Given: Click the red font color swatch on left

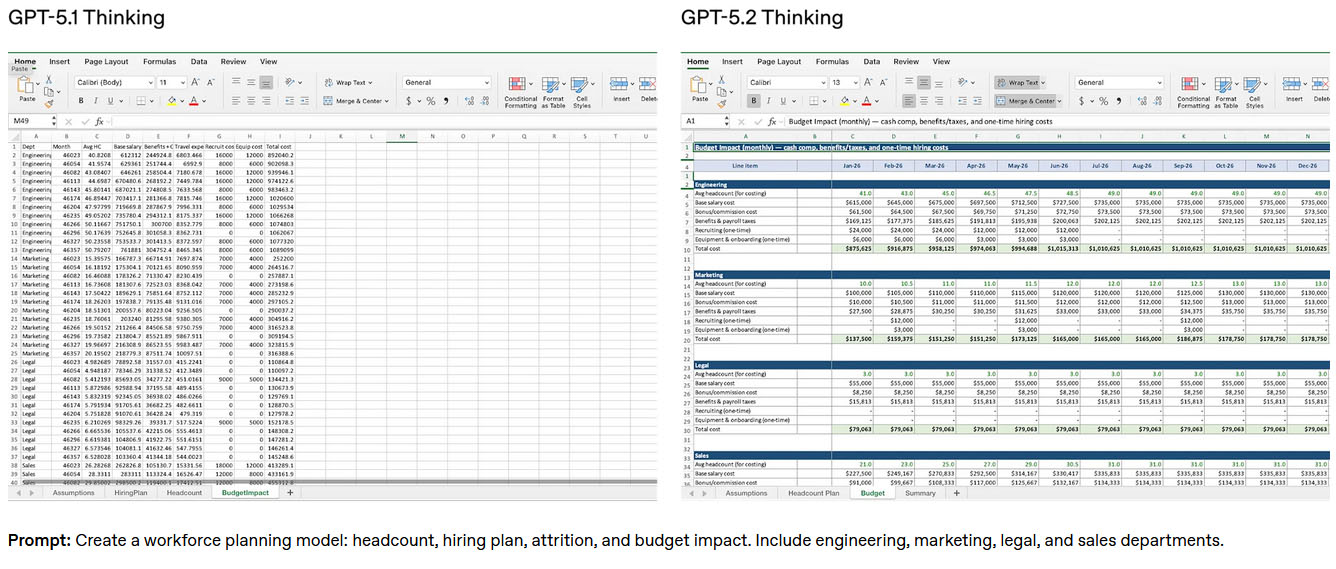Looking at the screenshot, I should click(192, 101).
